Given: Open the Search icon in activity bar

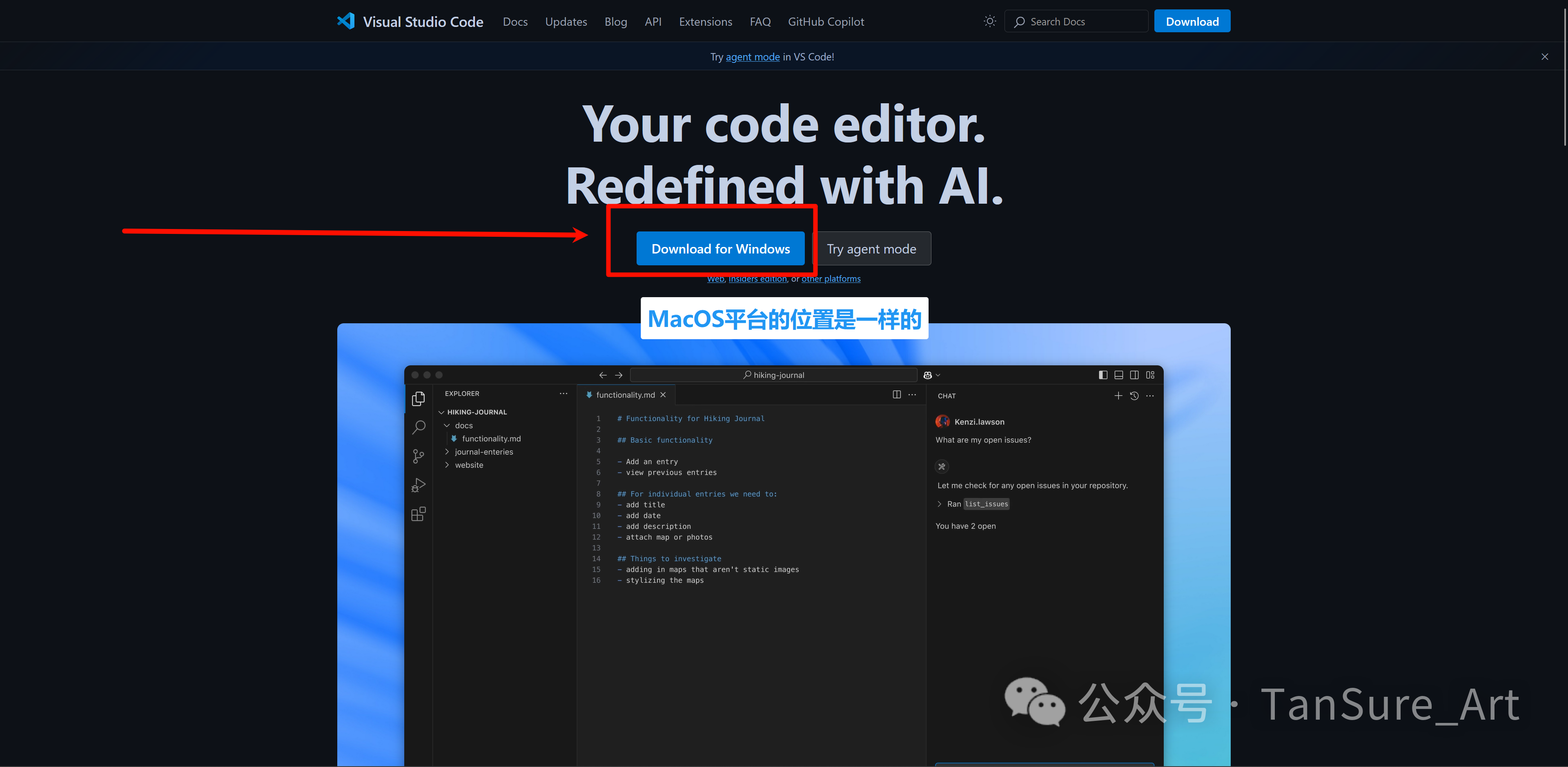Looking at the screenshot, I should pos(418,427).
